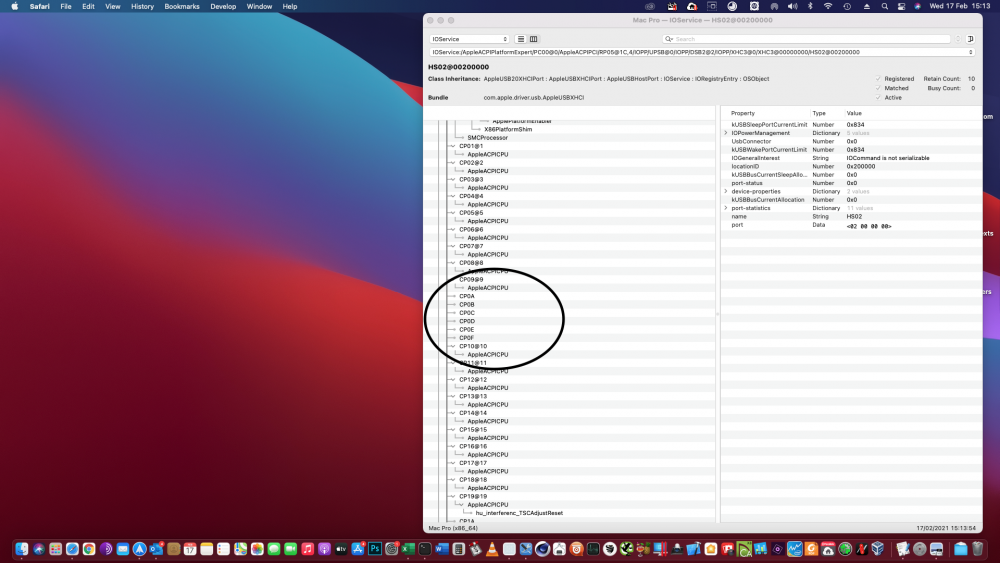Viewport: 1000px width, 563px height.
Task: Open Launchpad from the Dock
Action: (x=55, y=549)
